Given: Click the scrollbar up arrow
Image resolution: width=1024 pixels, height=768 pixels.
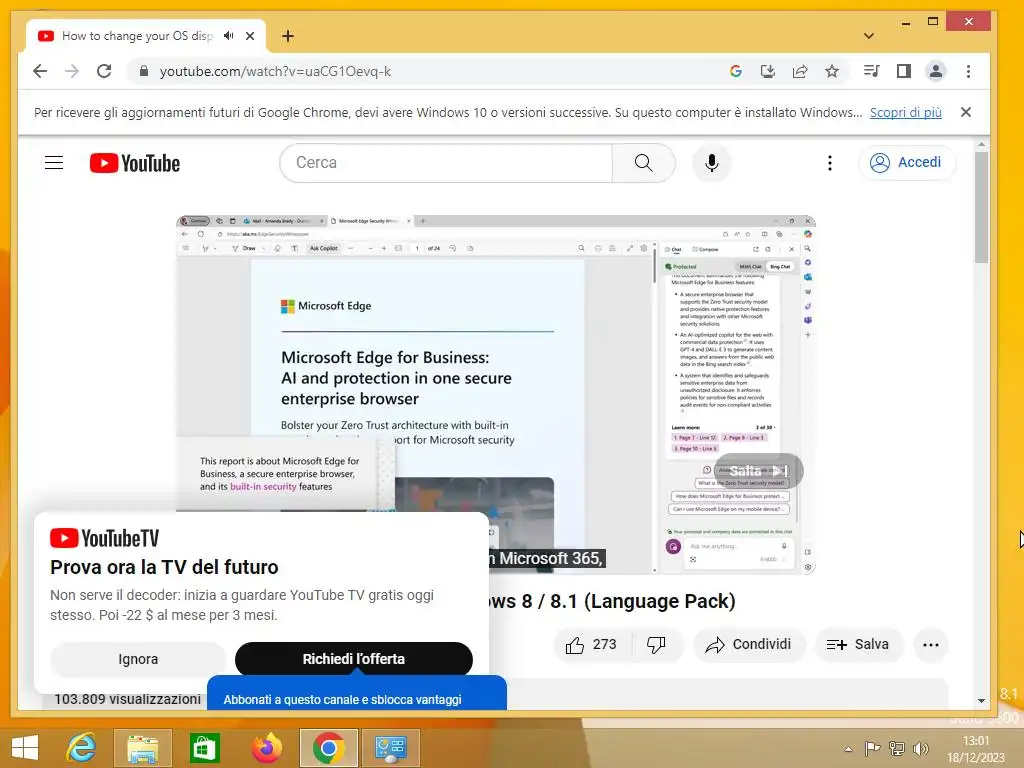Looking at the screenshot, I should (x=981, y=144).
